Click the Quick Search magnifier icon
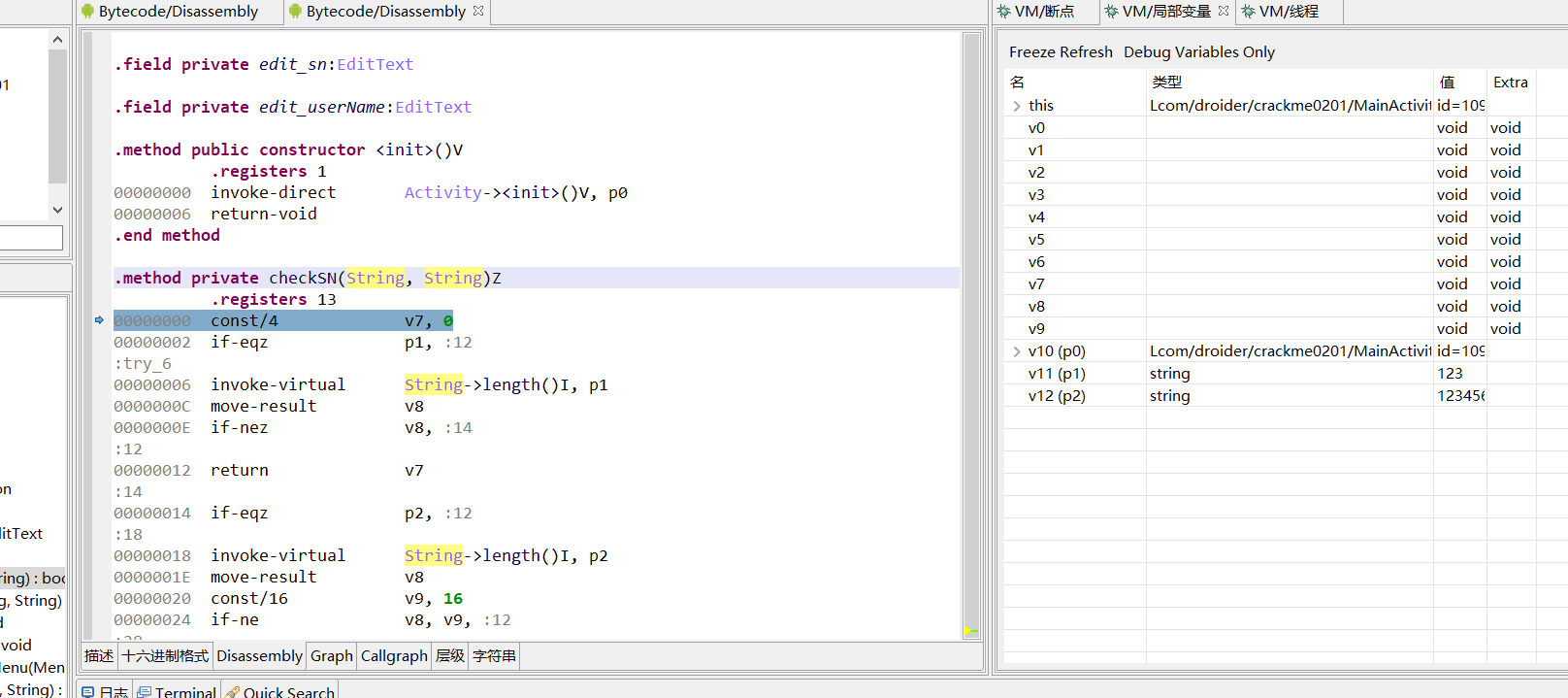The height and width of the screenshot is (698, 1568). coord(233,692)
